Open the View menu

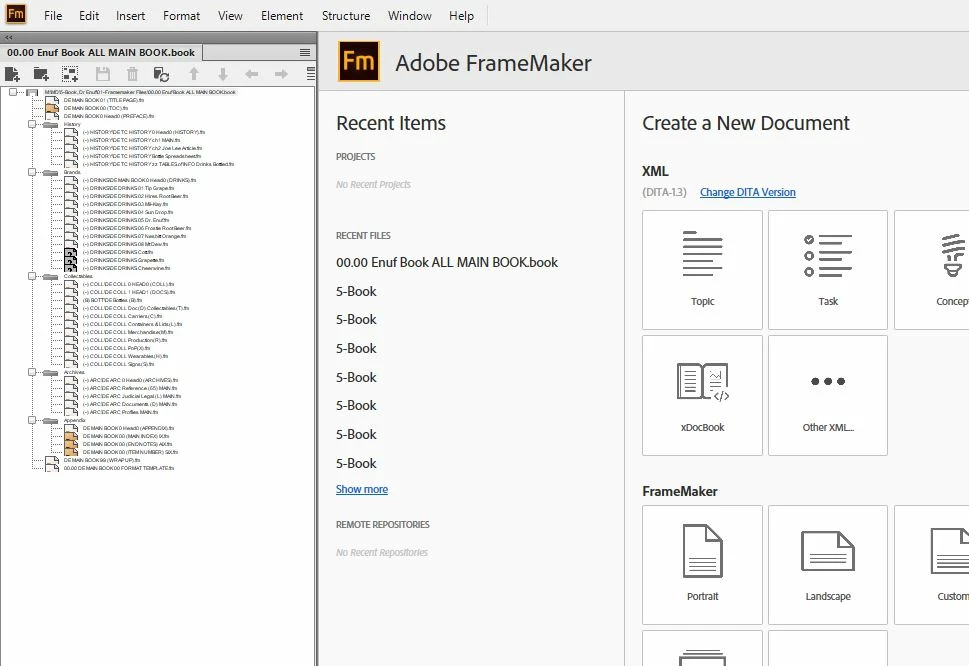point(230,15)
